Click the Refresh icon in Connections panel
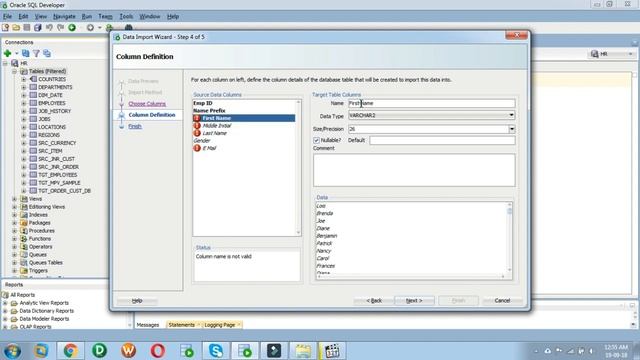The height and width of the screenshot is (360, 640). [25, 53]
